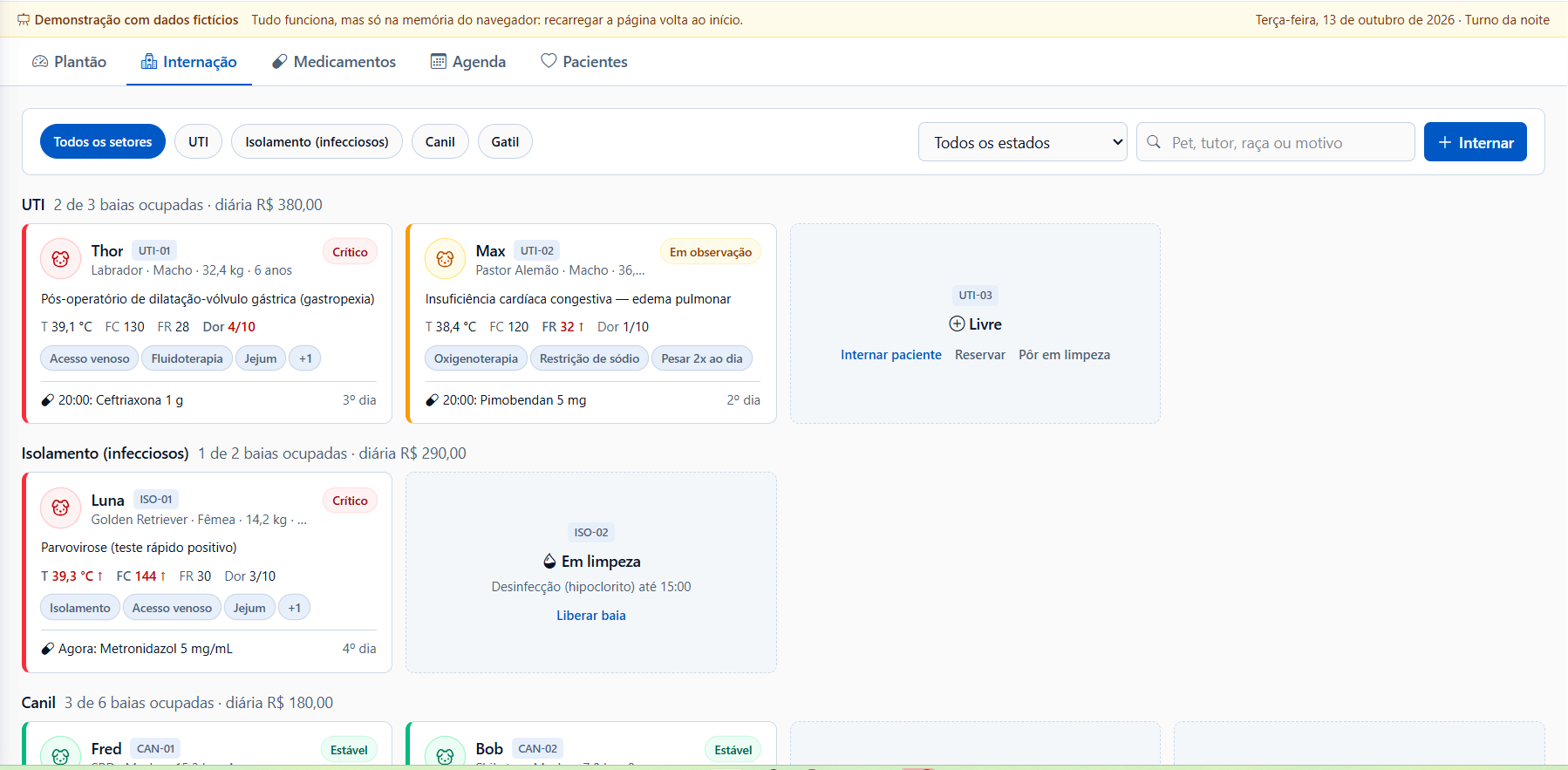Viewport: 1568px width, 770px height.
Task: Click the Isolamento tag on Luna's card
Action: [80, 608]
